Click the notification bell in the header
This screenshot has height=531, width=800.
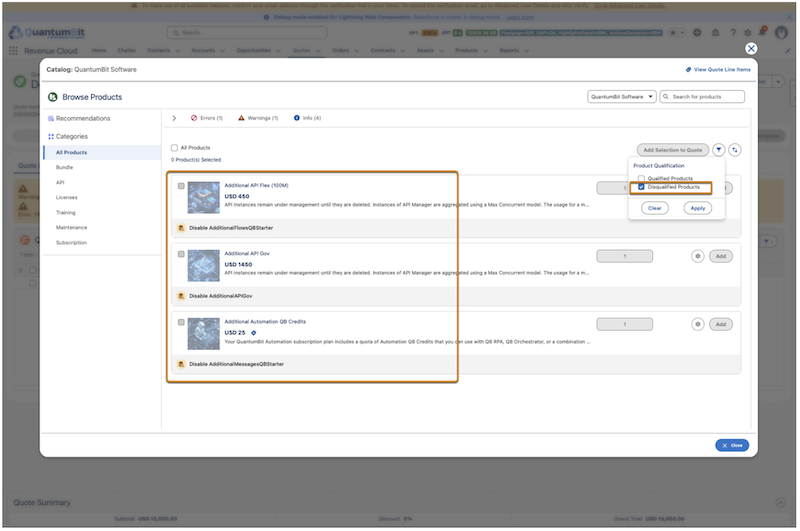[762, 32]
